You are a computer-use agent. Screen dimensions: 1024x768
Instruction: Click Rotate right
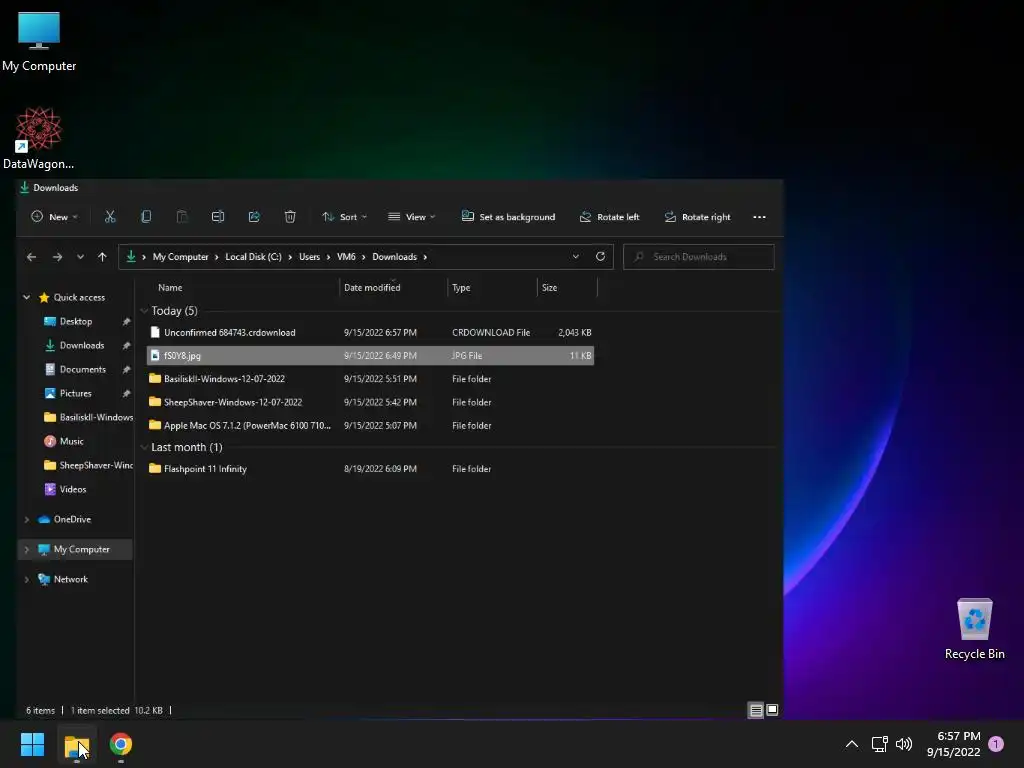(x=697, y=217)
